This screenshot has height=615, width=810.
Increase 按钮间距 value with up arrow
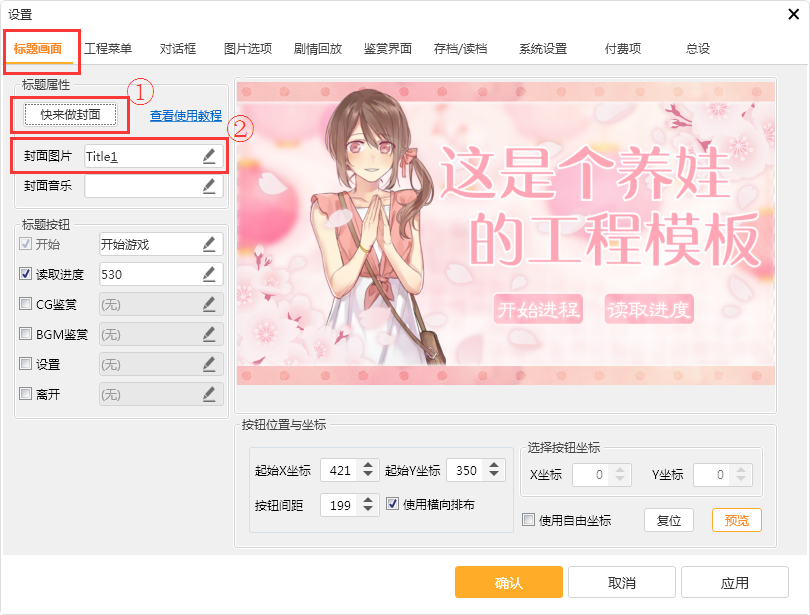click(368, 499)
